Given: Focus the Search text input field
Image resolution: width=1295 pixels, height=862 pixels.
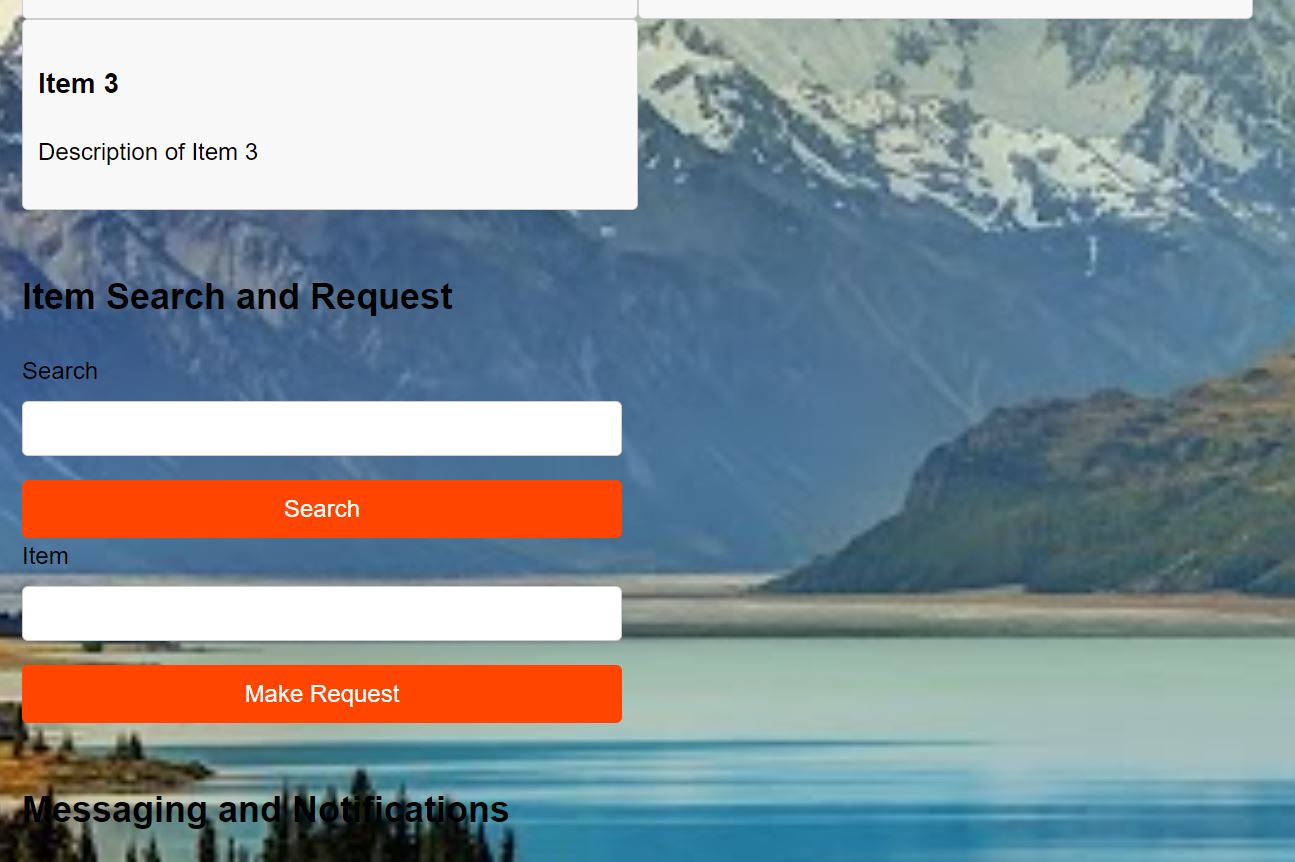Looking at the screenshot, I should point(322,428).
